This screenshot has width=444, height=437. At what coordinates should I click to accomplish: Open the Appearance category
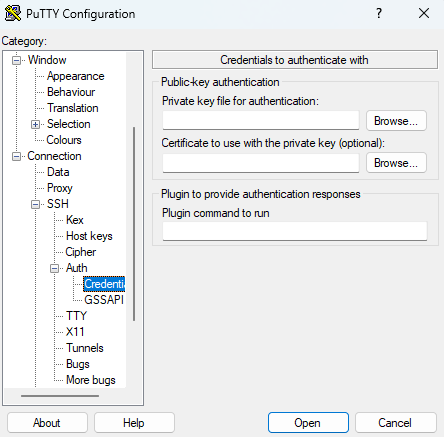(75, 76)
